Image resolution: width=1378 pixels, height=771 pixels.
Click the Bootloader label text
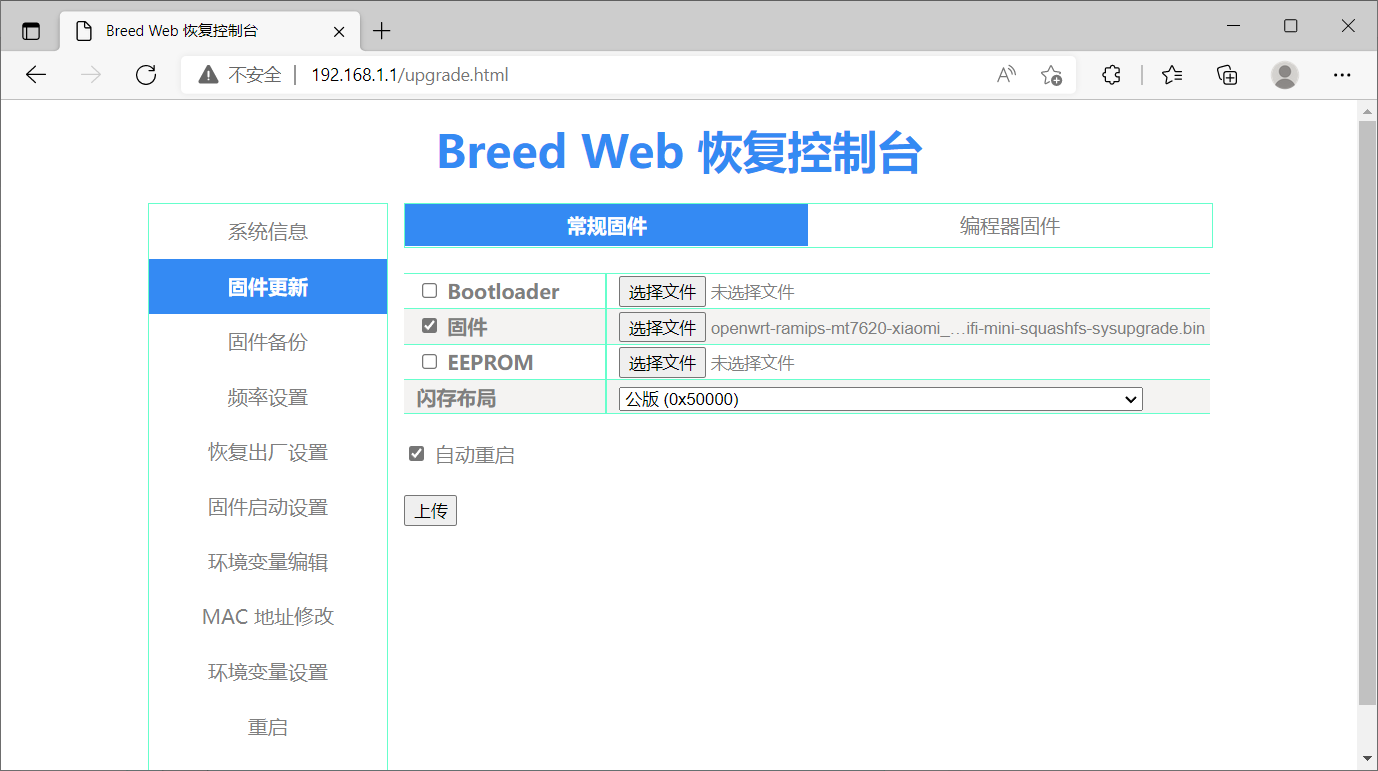click(503, 292)
